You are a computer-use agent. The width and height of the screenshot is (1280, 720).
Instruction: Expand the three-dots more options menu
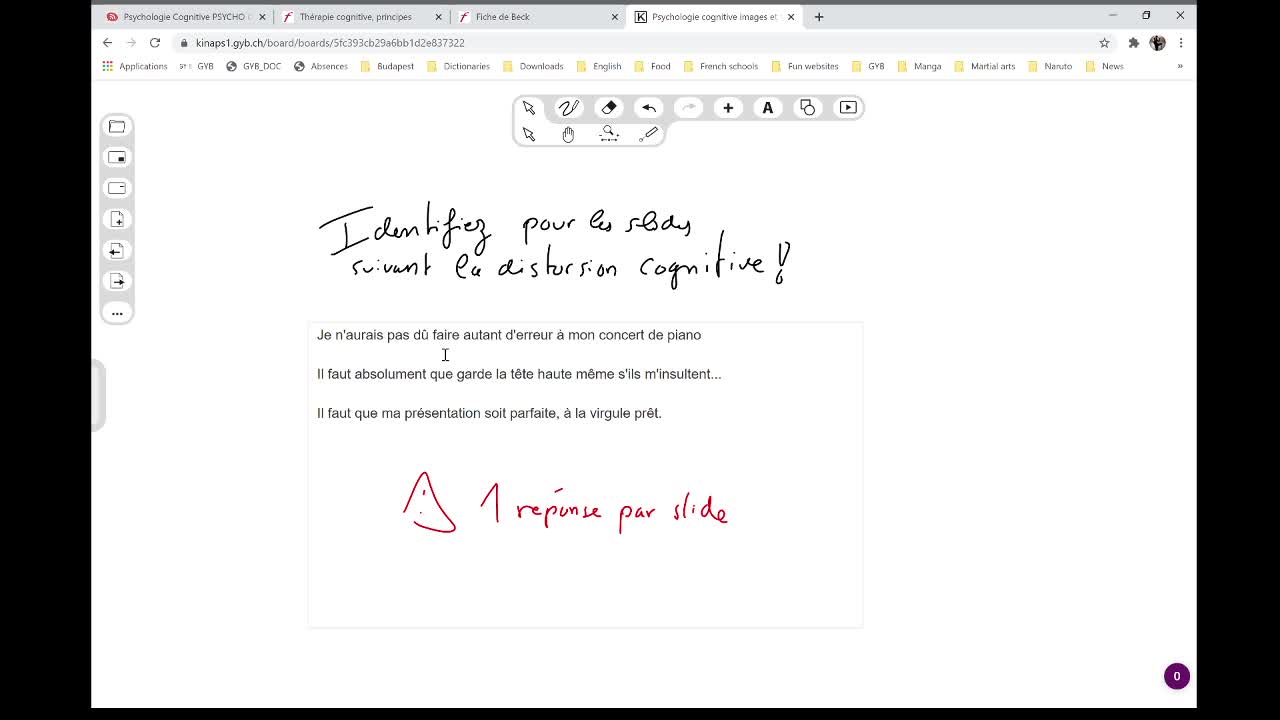coord(117,313)
